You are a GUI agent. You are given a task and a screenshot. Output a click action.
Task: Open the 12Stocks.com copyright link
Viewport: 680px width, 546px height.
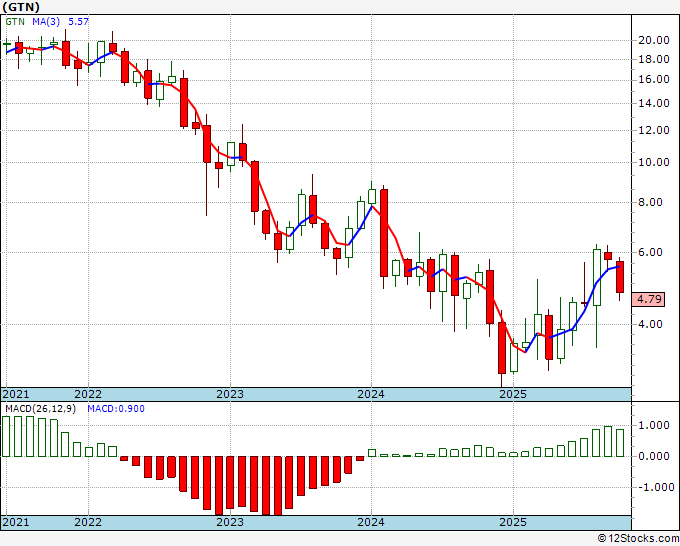(638, 539)
